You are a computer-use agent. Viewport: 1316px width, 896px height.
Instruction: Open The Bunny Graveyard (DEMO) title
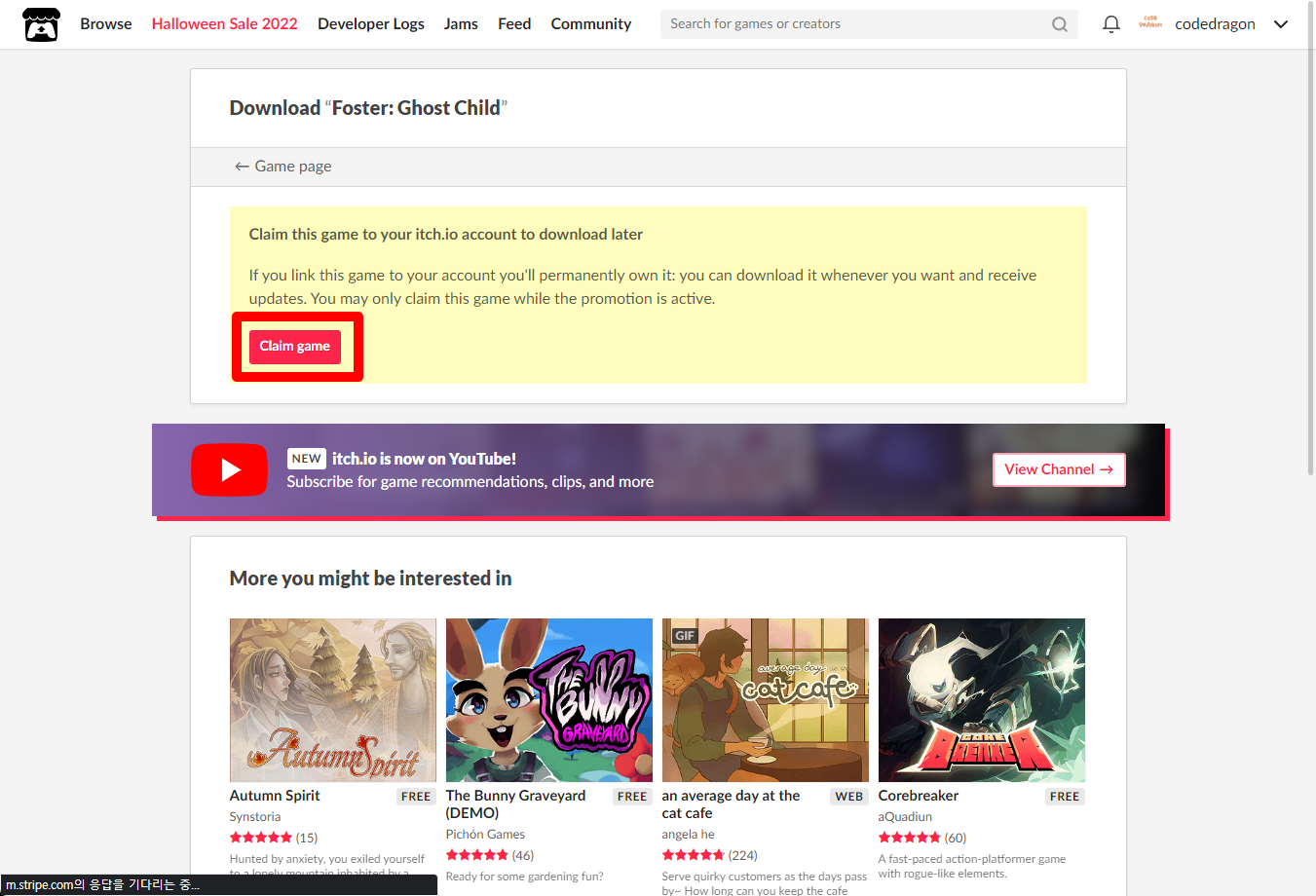coord(515,804)
